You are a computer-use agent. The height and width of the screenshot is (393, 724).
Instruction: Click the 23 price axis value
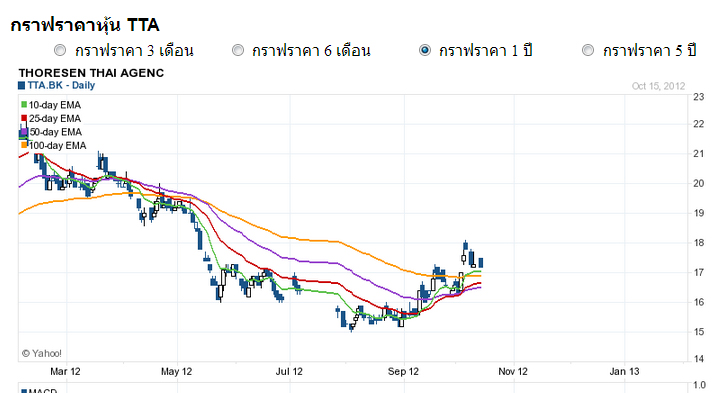tap(699, 97)
